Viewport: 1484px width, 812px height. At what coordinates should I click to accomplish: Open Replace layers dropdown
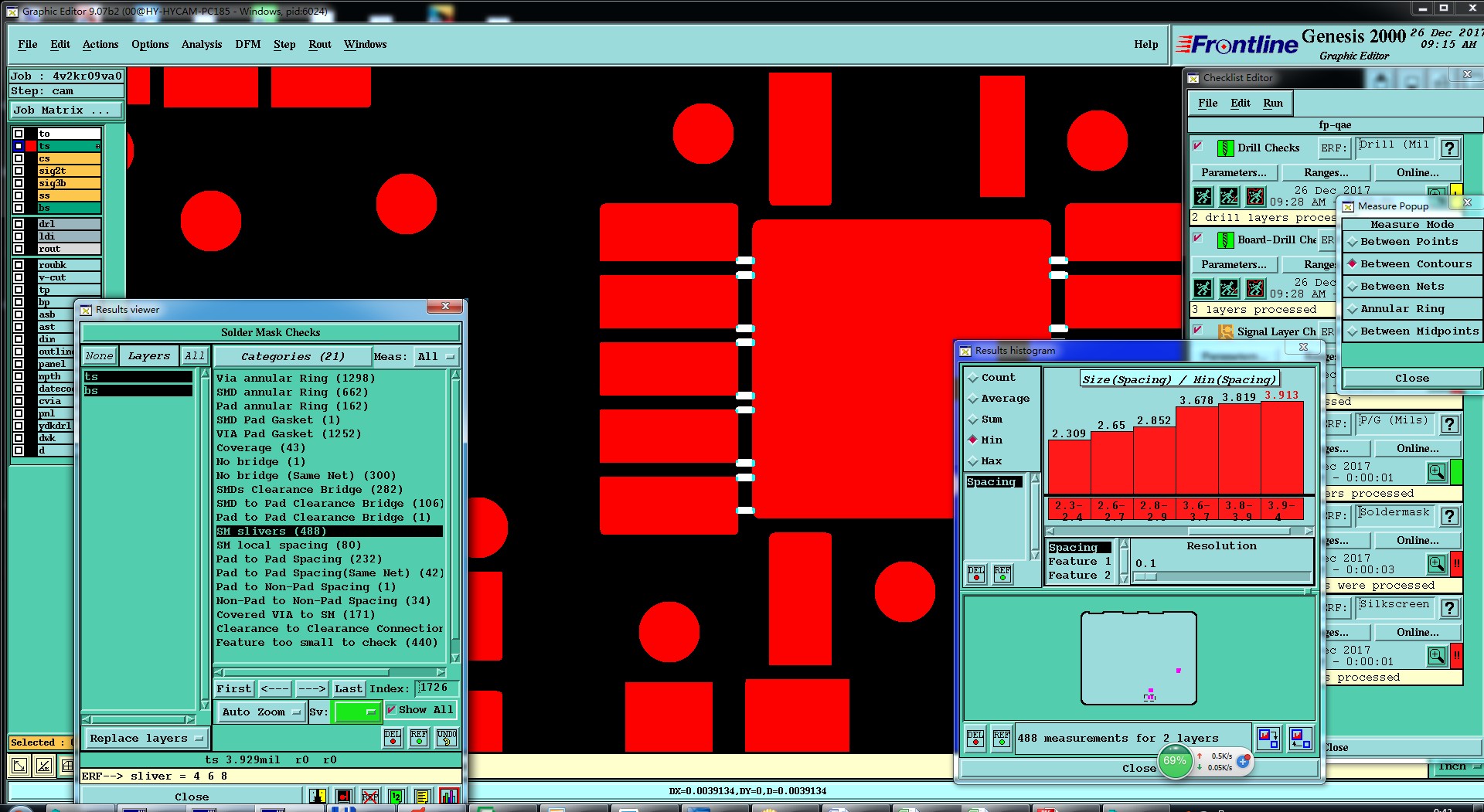pos(146,739)
